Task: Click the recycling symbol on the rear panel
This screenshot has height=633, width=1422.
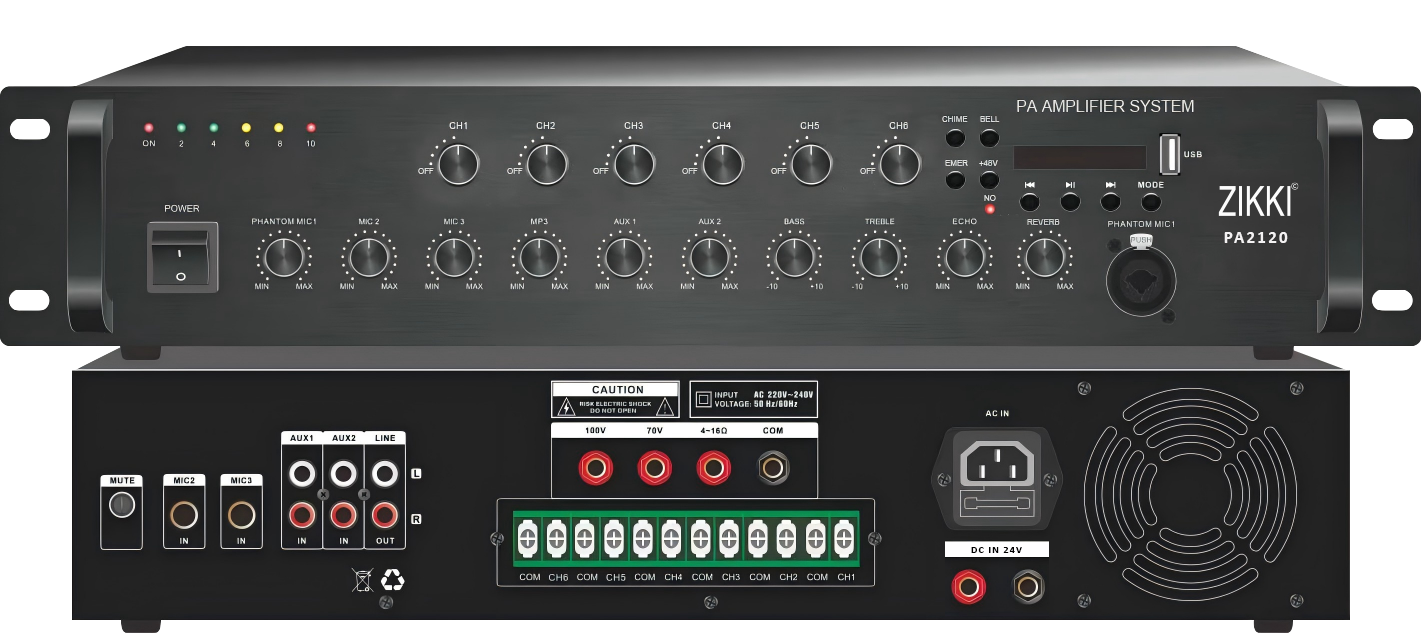Action: [x=393, y=579]
